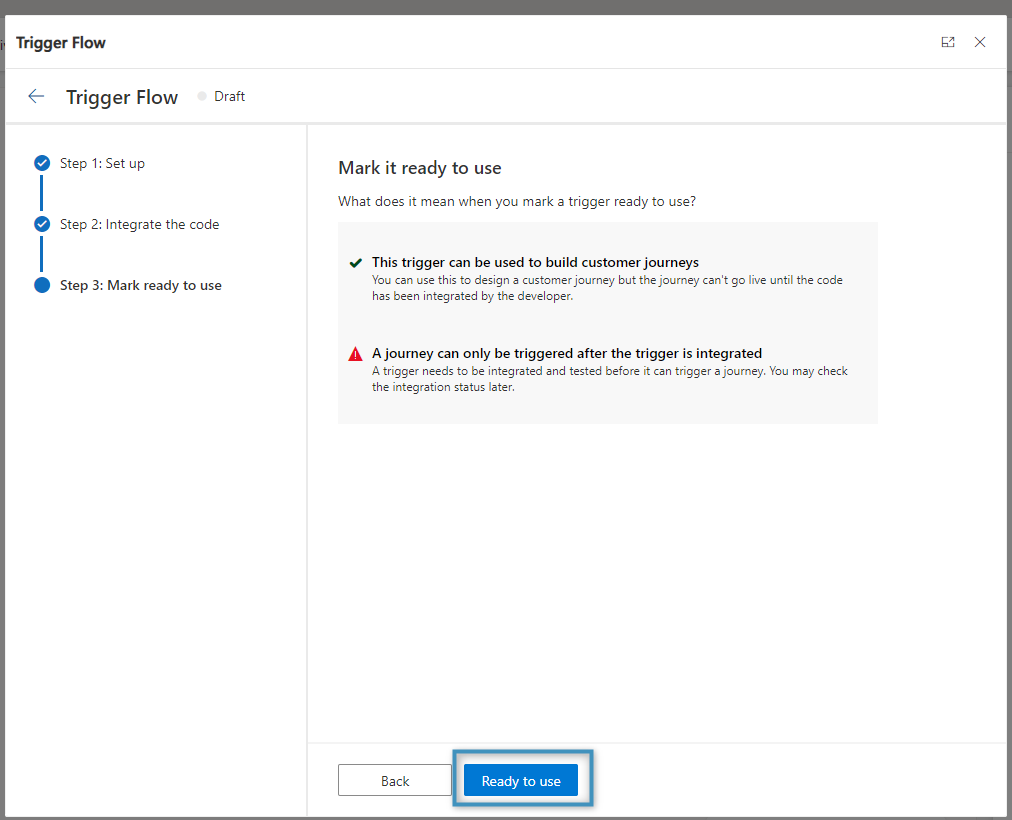Click the Back button
The height and width of the screenshot is (820, 1012).
pos(395,781)
